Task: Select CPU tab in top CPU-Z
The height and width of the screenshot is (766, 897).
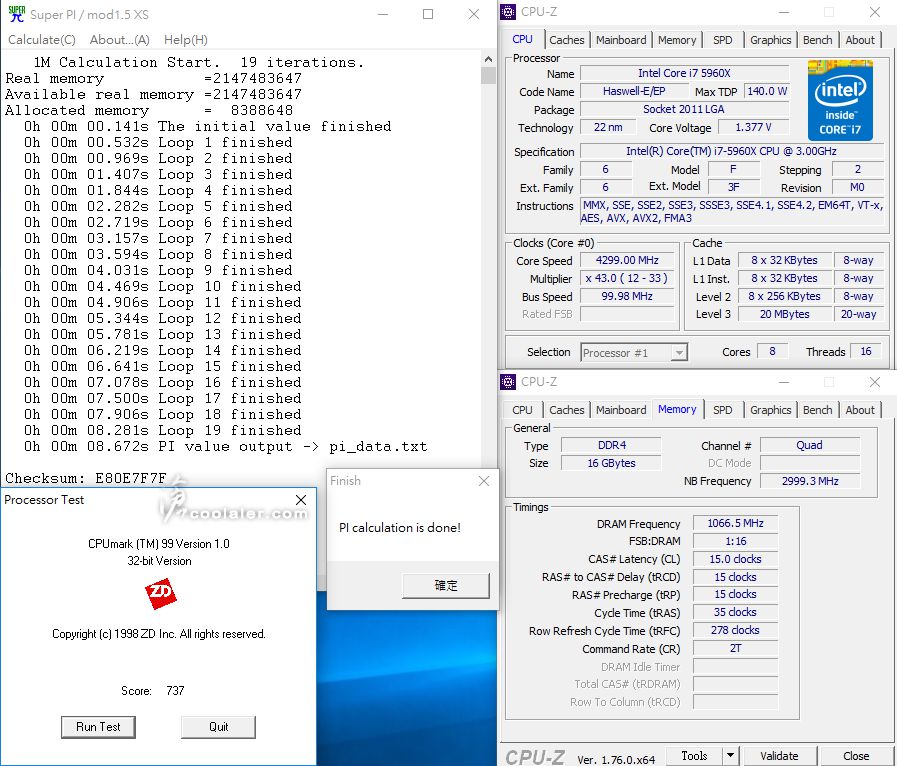Action: pos(522,39)
